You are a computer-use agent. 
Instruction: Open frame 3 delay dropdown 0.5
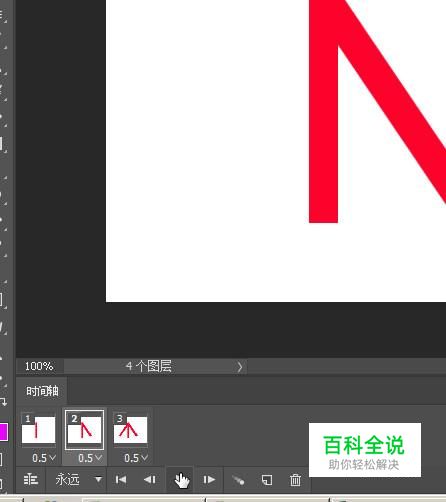click(x=136, y=458)
